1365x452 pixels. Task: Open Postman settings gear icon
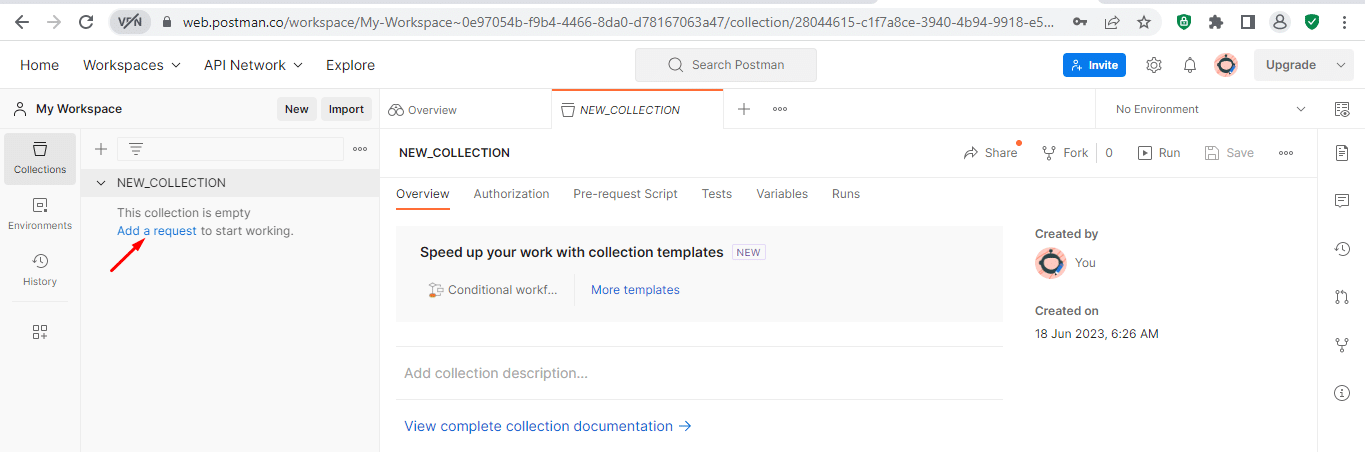[x=1154, y=65]
